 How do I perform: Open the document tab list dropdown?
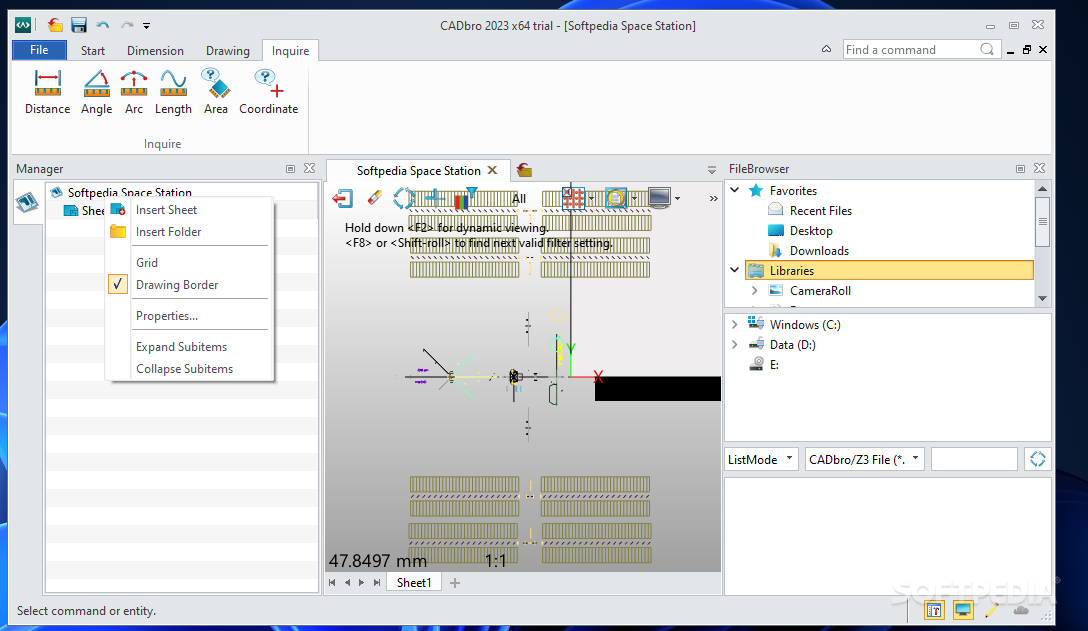(711, 170)
